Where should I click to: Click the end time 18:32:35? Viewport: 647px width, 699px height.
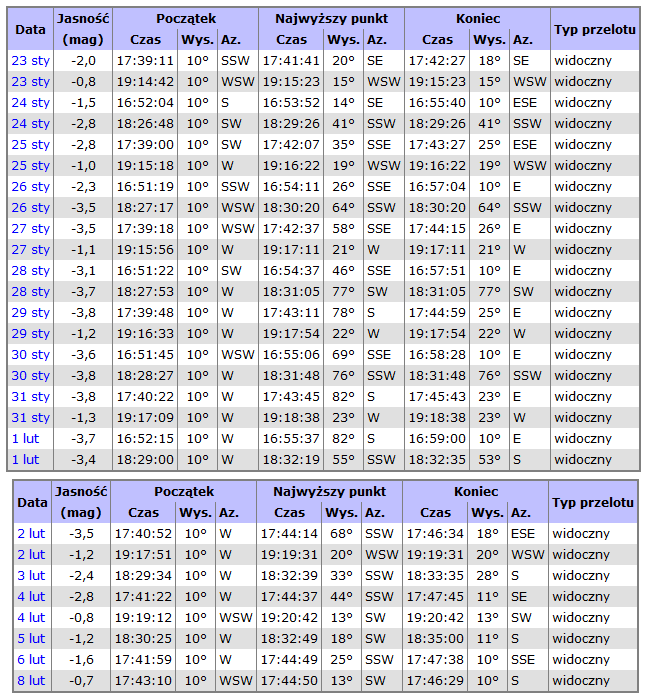tap(437, 459)
